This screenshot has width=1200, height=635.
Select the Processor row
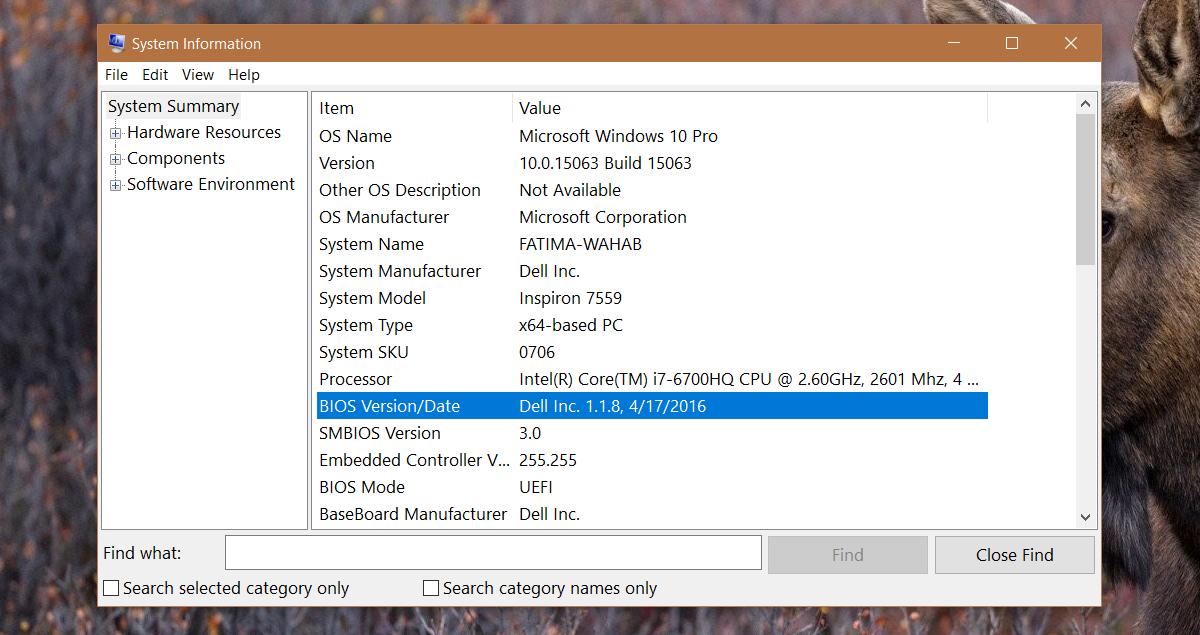[x=651, y=379]
